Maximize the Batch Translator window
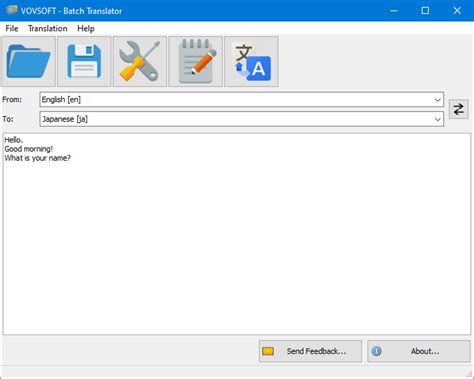Viewport: 474px width, 379px height. pos(425,11)
